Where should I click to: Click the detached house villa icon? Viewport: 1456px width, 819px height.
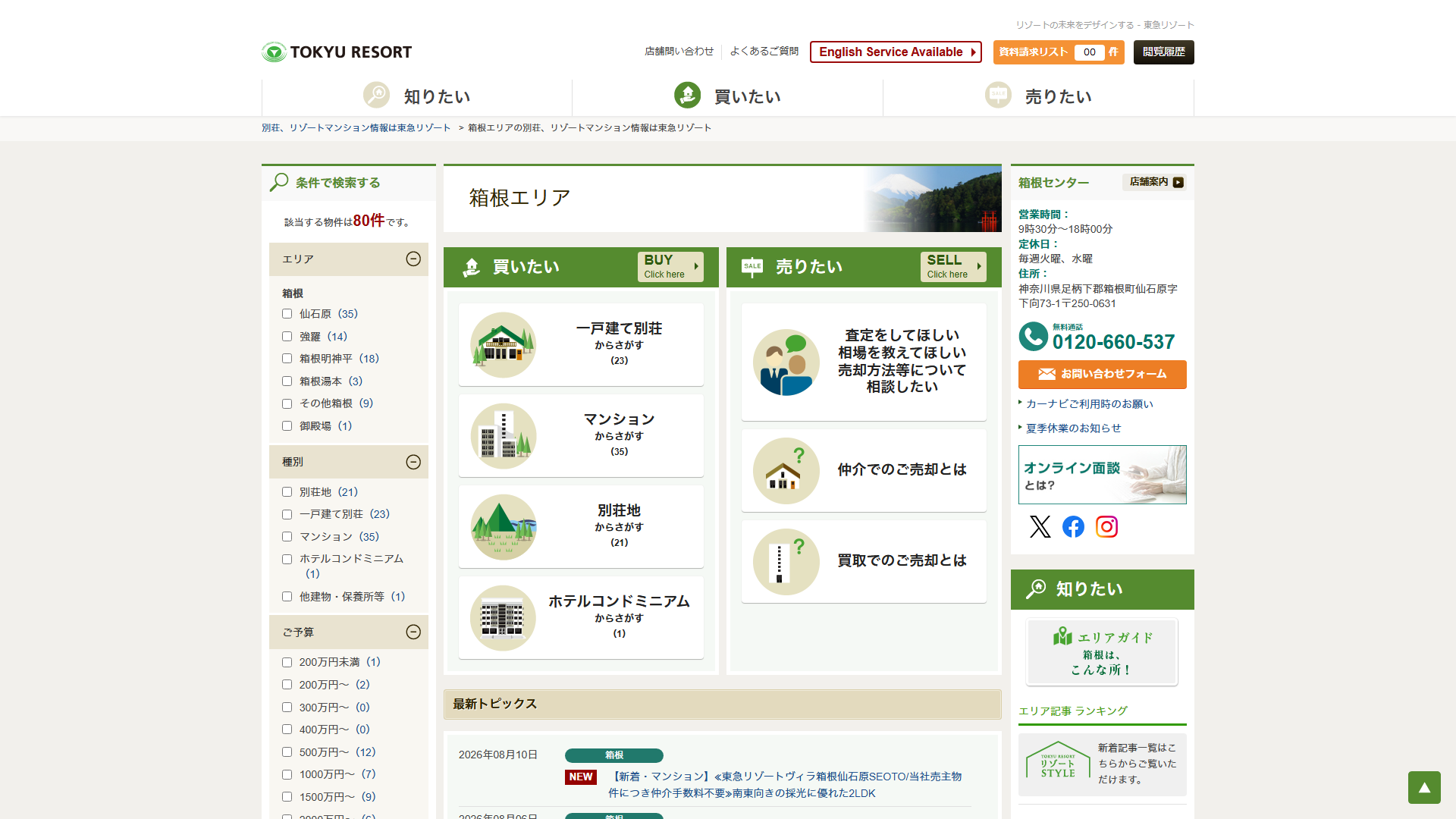(x=503, y=345)
